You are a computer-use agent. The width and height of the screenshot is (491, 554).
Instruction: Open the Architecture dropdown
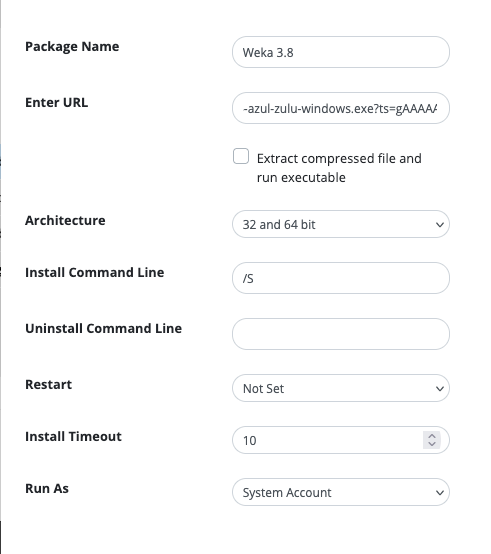tap(341, 224)
